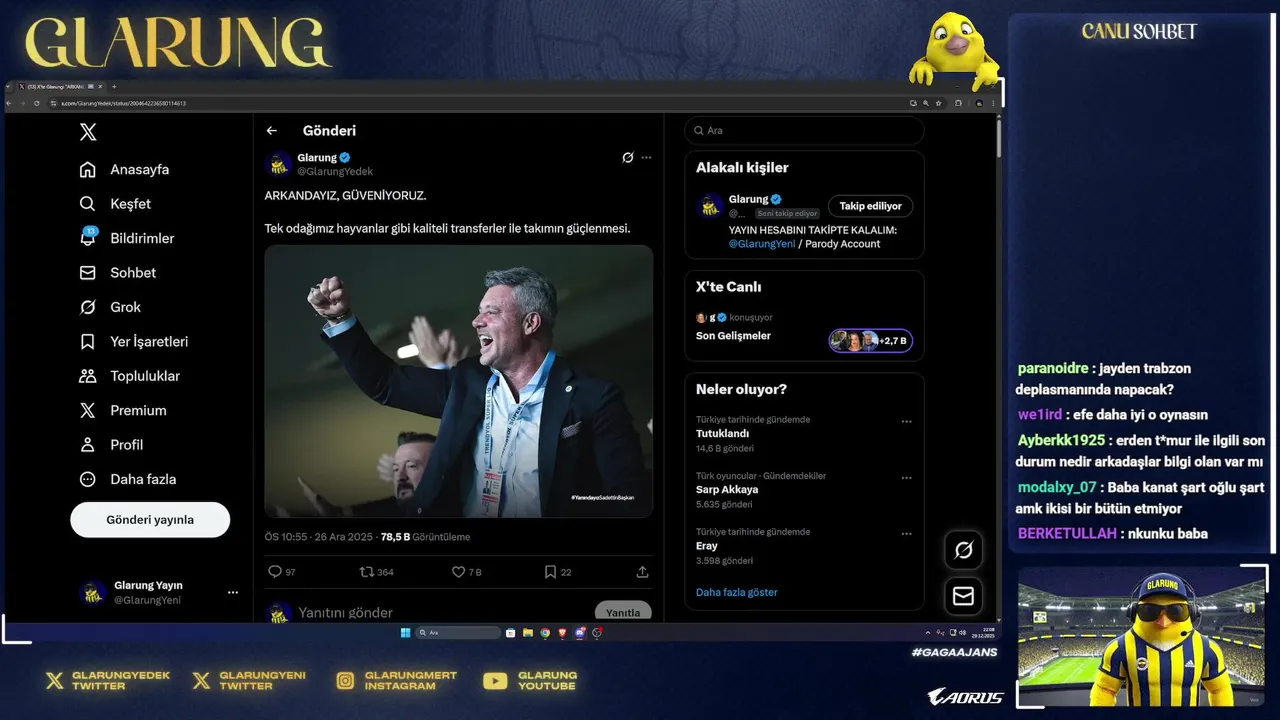Click the share icon on the post
Screen dimensions: 1280x720
click(x=642, y=572)
